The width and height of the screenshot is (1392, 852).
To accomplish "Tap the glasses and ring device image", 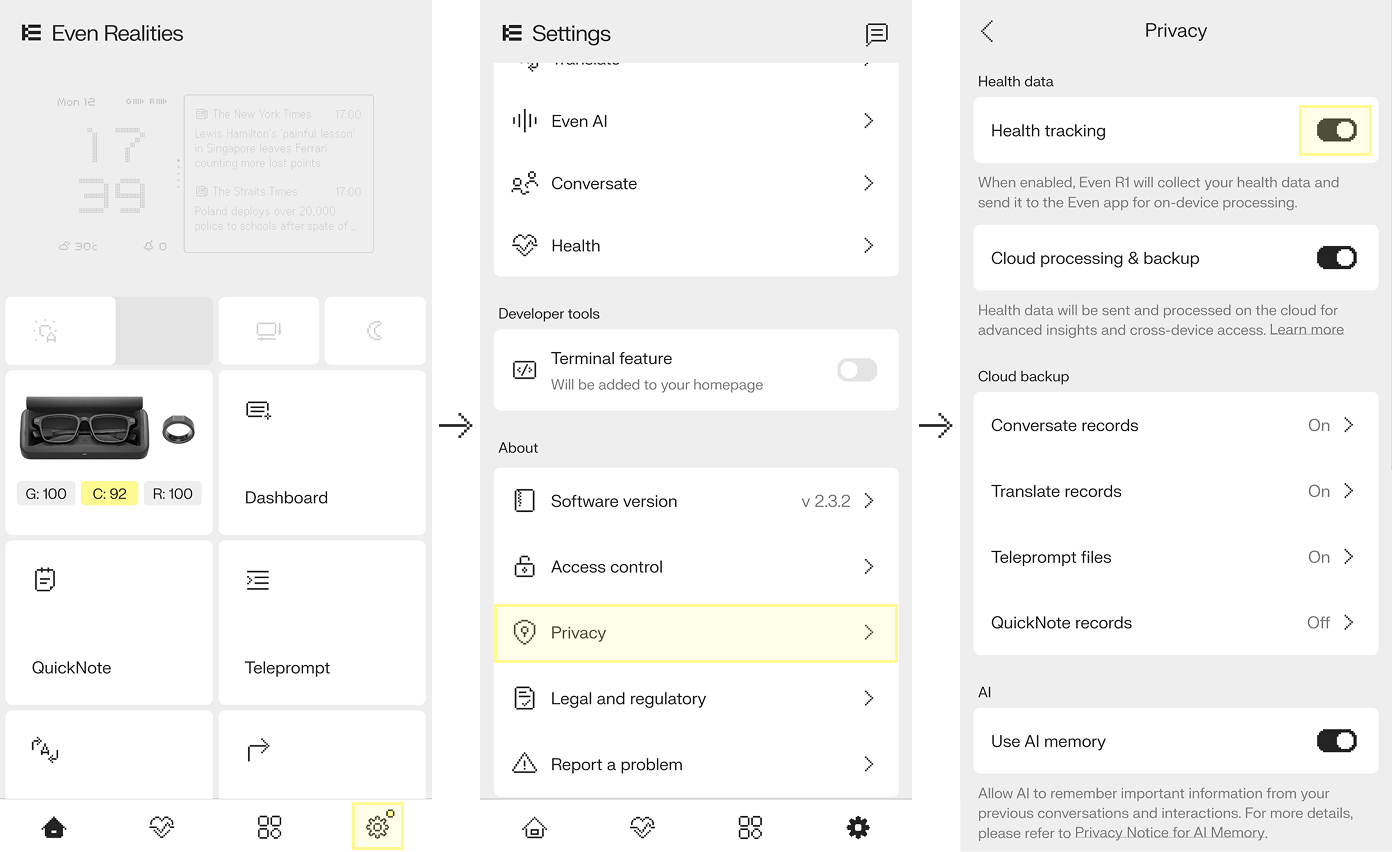I will click(x=108, y=428).
